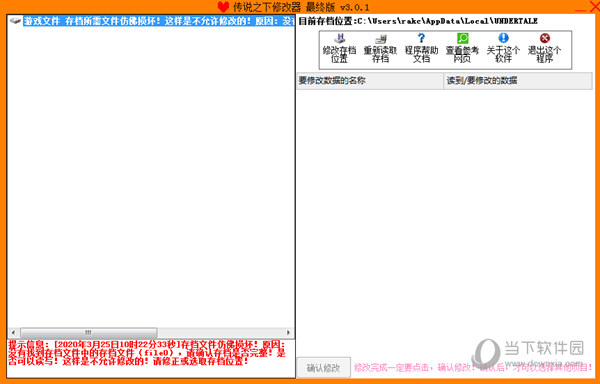Screen dimensions: 600x384
Task: Click the red heart icon in title bar
Action: 223,7
